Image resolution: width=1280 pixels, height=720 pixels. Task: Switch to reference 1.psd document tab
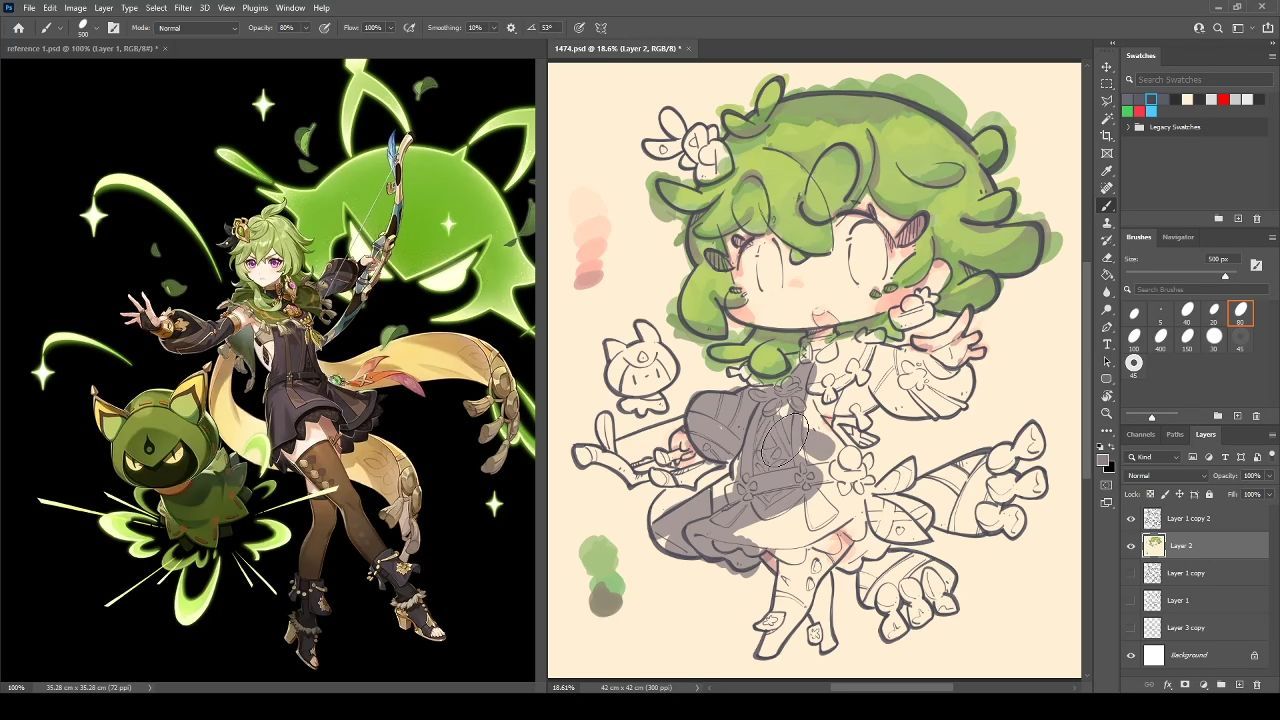pos(81,48)
